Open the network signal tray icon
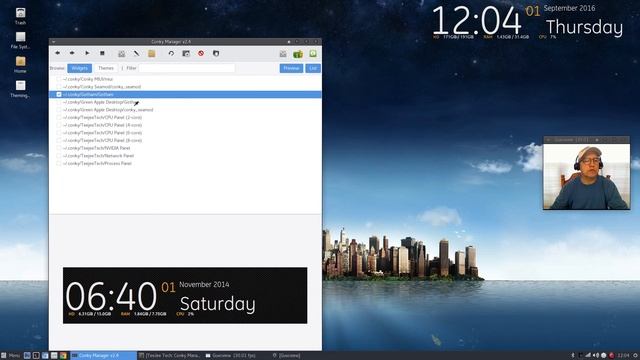Screen dimensions: 640x360 (588, 356)
